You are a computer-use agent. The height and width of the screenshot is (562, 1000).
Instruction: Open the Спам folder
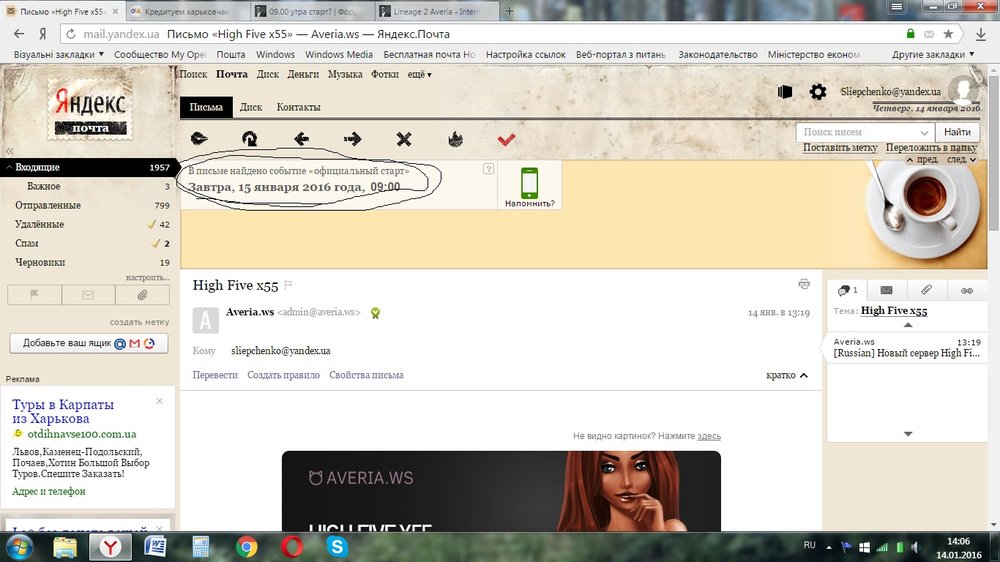(x=27, y=243)
